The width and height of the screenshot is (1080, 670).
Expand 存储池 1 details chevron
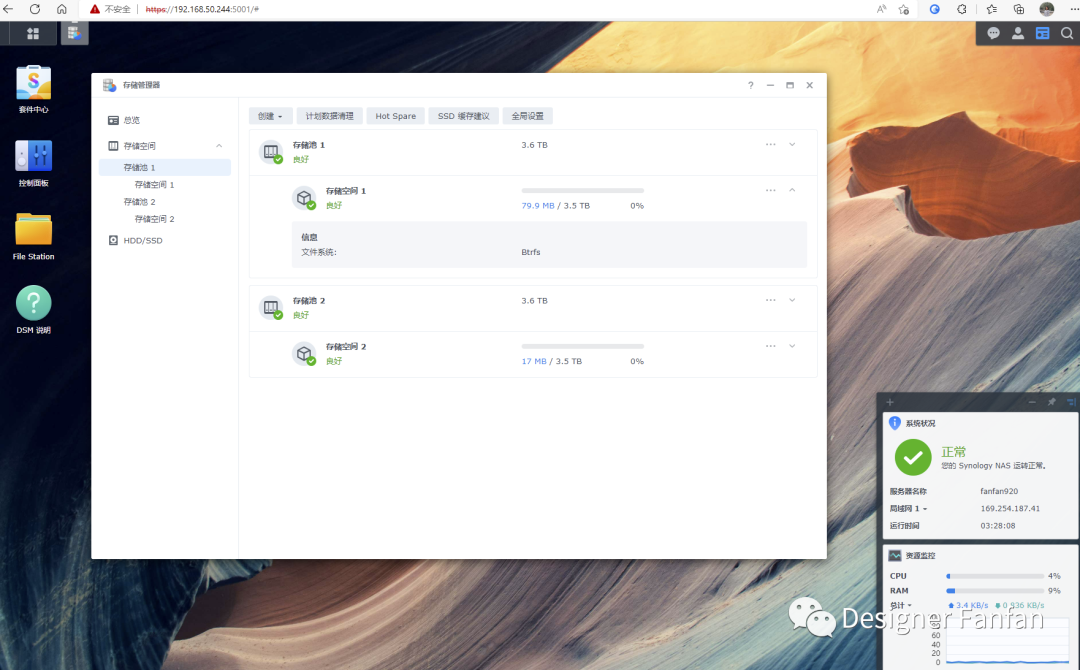(792, 145)
